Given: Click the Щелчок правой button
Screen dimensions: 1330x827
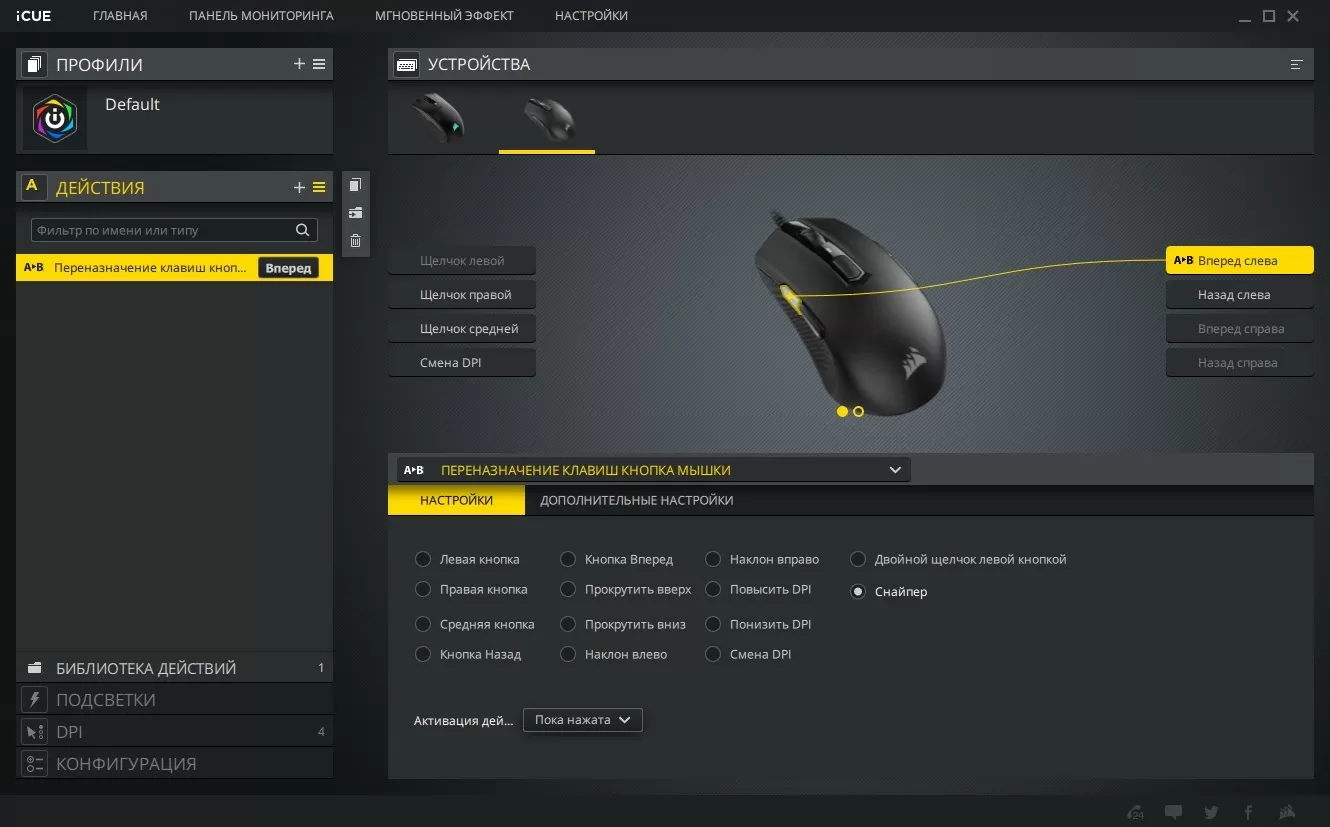Looking at the screenshot, I should [x=462, y=295].
